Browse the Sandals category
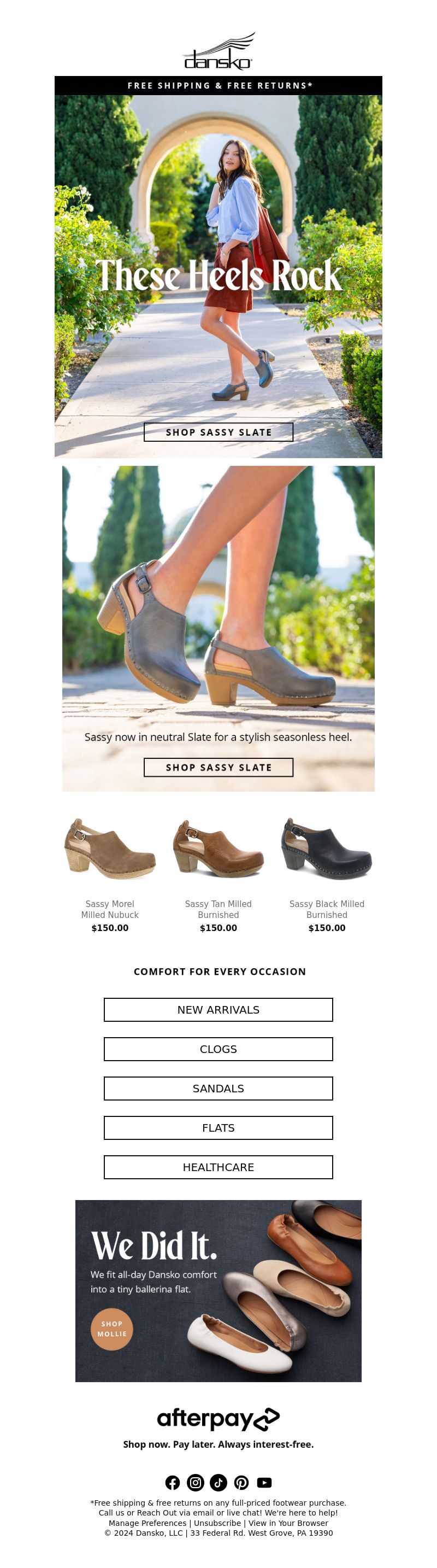The width and height of the screenshot is (437, 1568). pos(218,1088)
